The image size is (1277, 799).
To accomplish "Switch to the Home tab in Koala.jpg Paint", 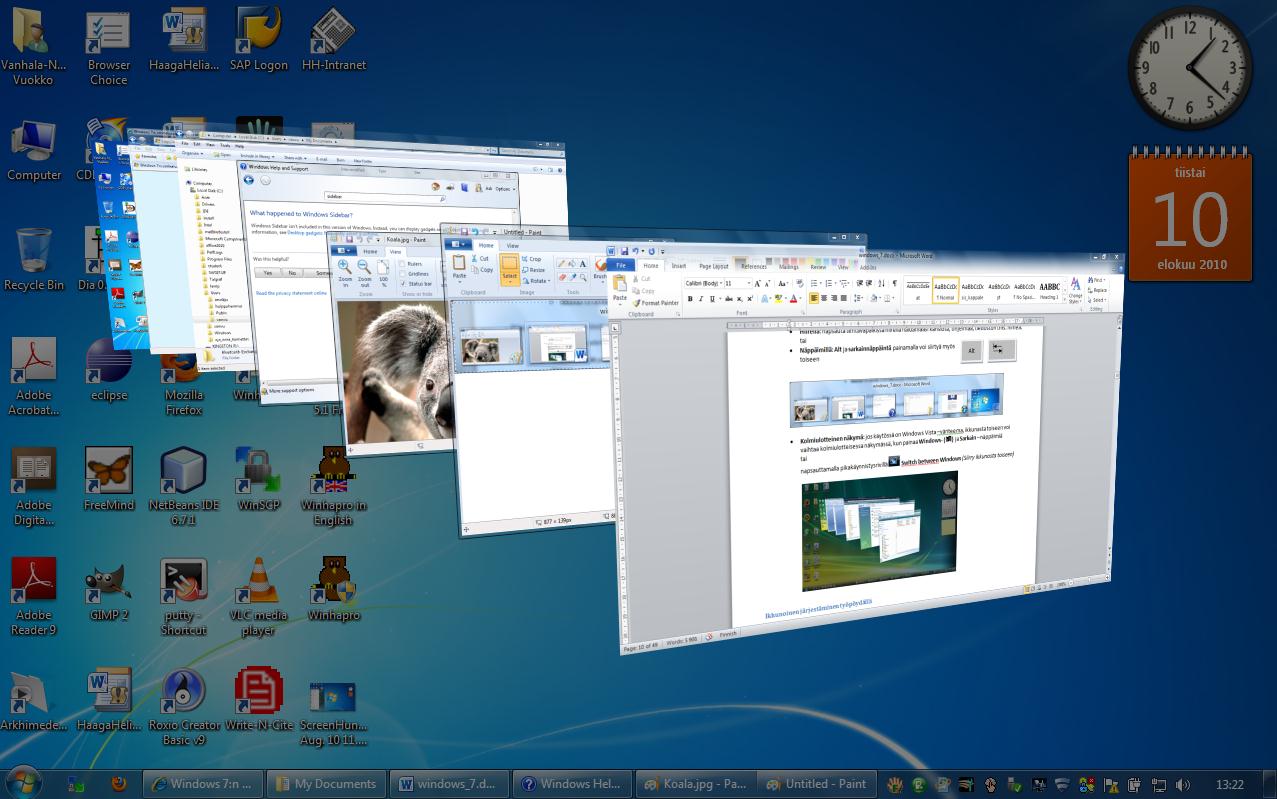I will tap(370, 252).
